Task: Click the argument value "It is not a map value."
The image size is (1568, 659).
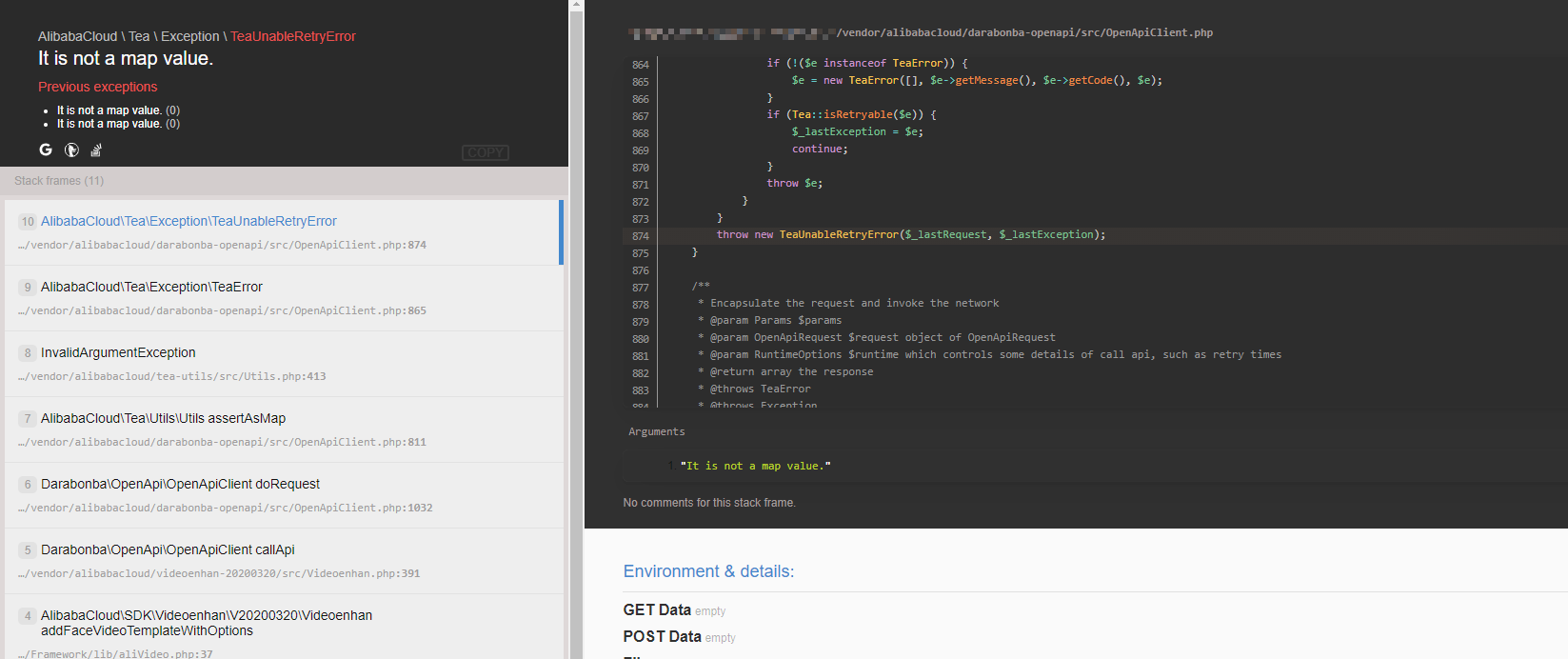Action: (756, 467)
